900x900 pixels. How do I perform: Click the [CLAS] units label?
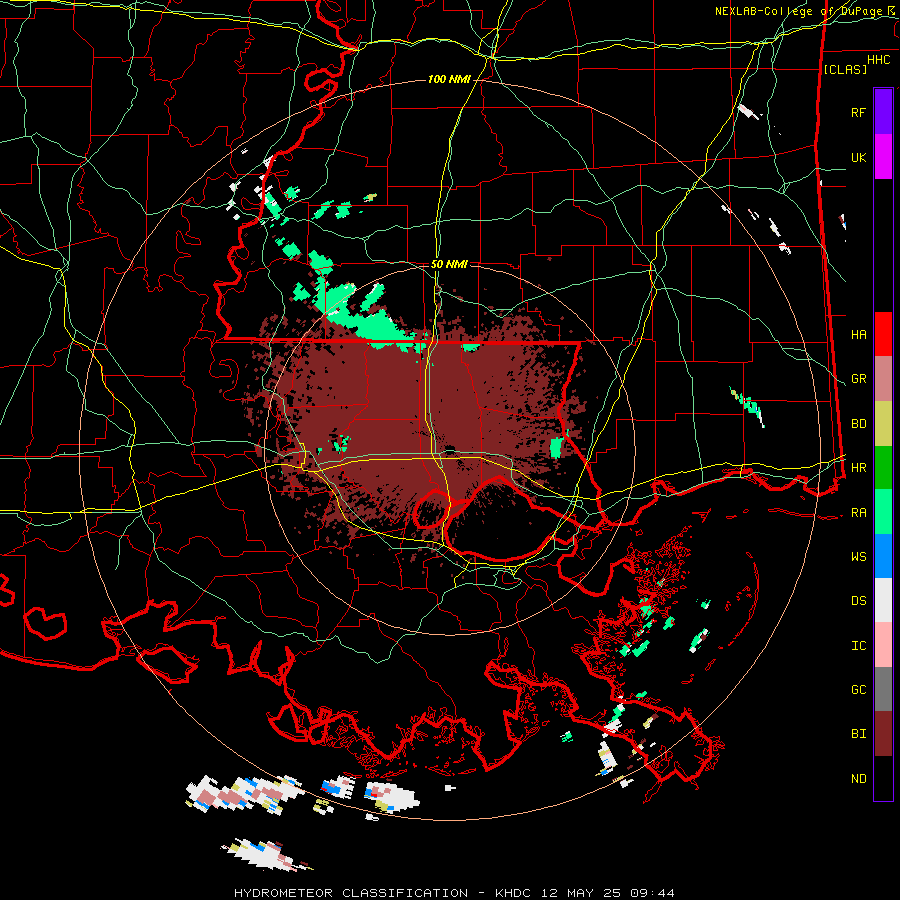tap(845, 69)
